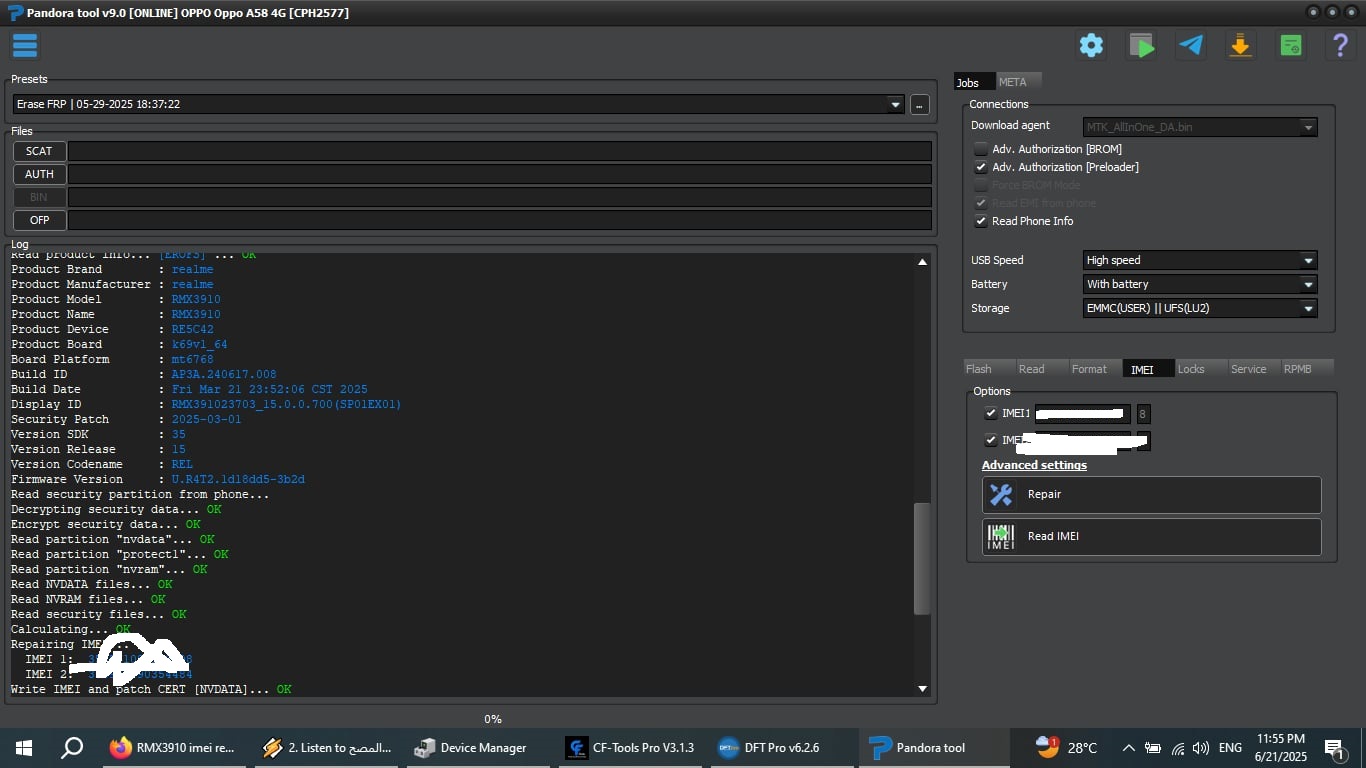The image size is (1366, 768).
Task: Click the presets ellipsis button
Action: coord(920,104)
